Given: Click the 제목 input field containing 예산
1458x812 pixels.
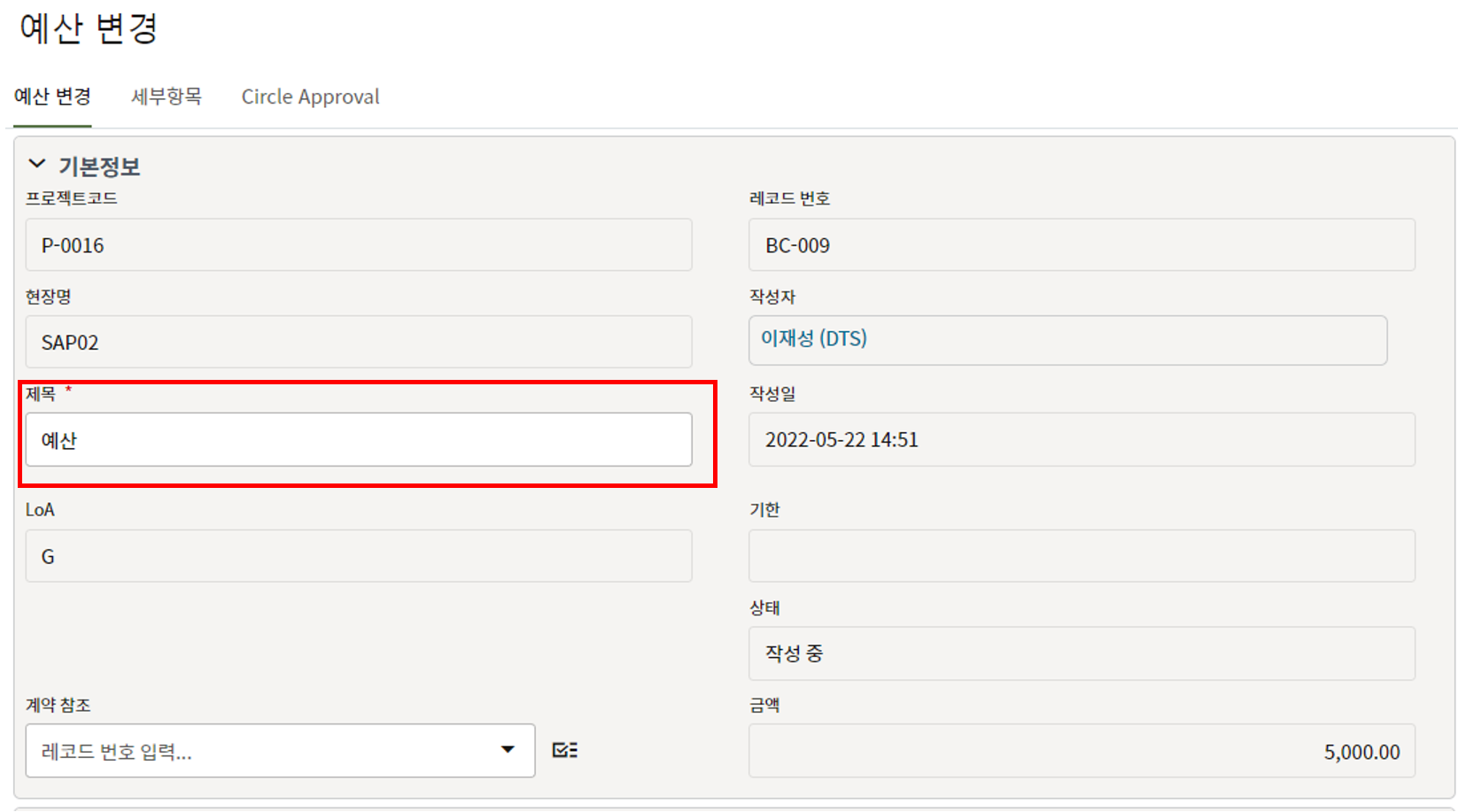Looking at the screenshot, I should tap(358, 440).
